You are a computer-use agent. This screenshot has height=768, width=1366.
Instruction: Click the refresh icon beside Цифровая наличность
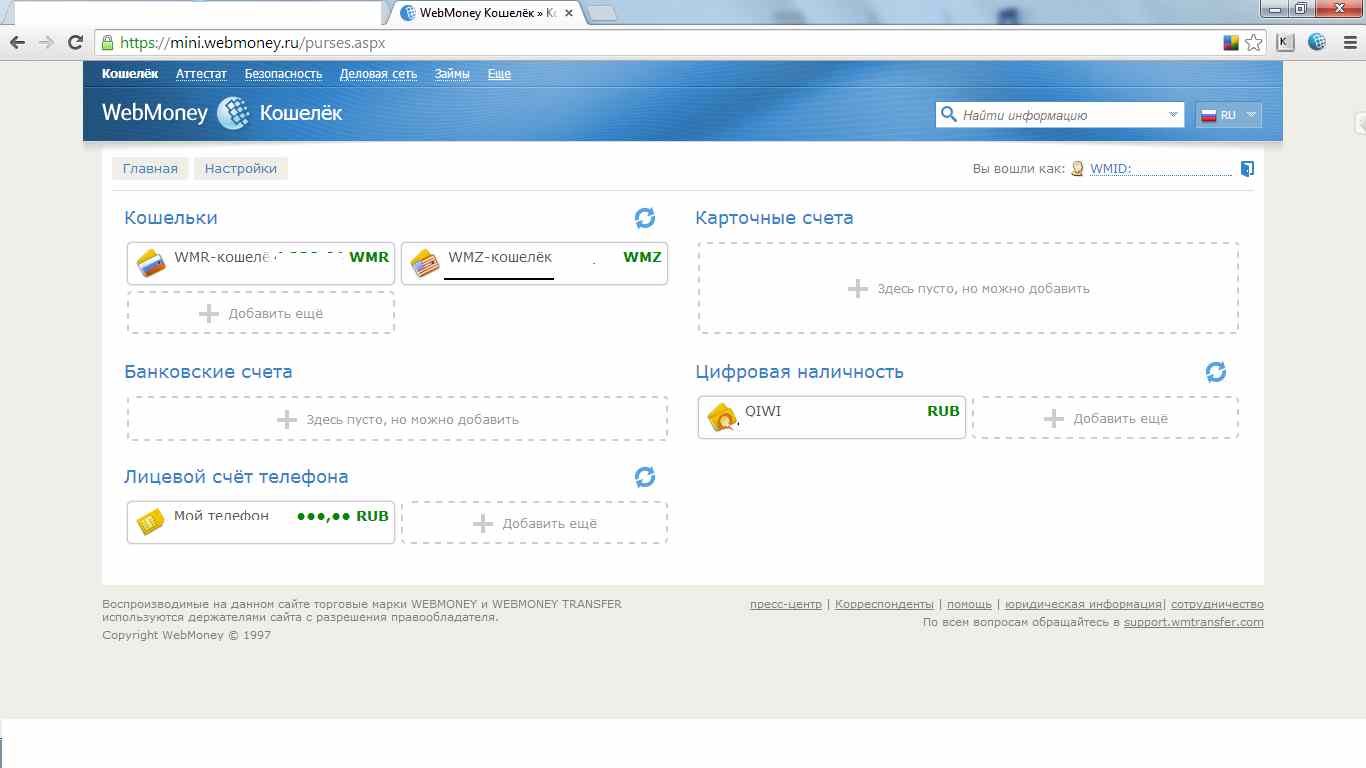click(x=1214, y=371)
